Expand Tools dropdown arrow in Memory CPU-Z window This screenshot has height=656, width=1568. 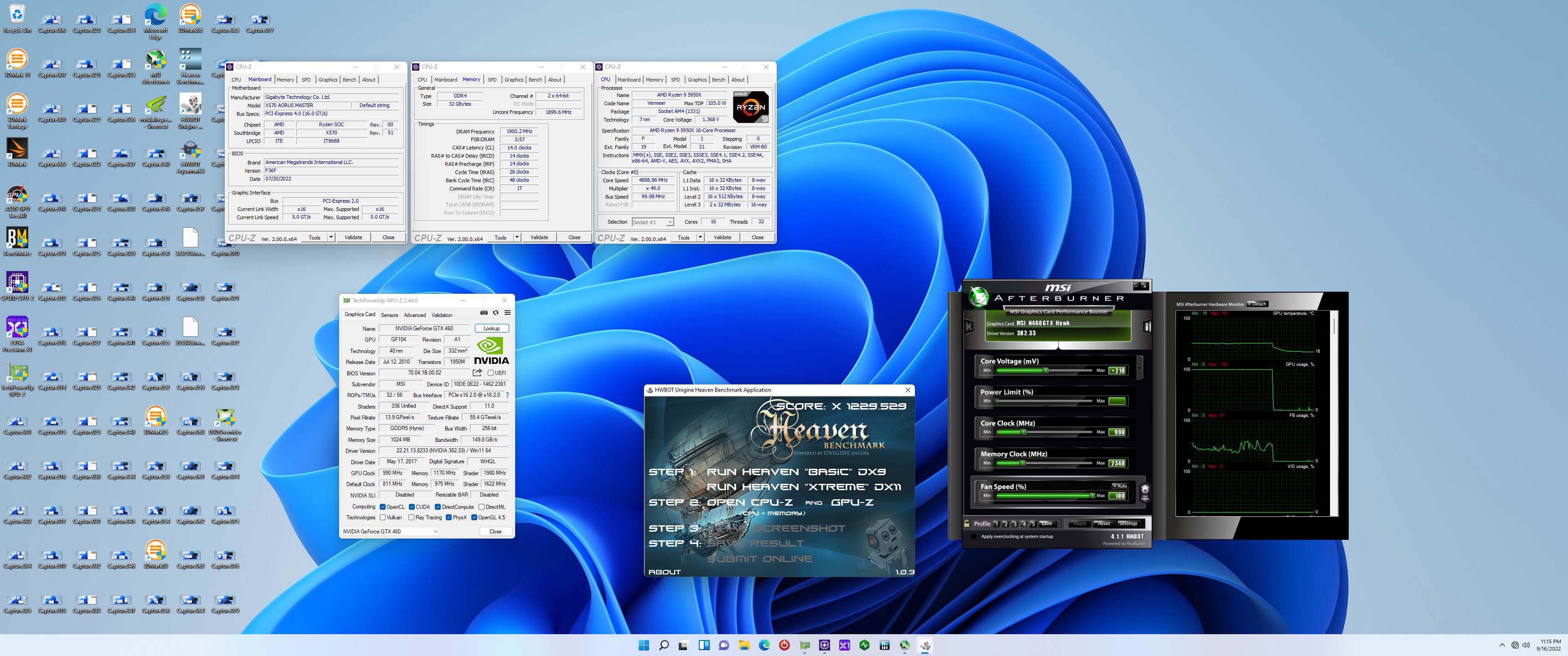tap(517, 237)
